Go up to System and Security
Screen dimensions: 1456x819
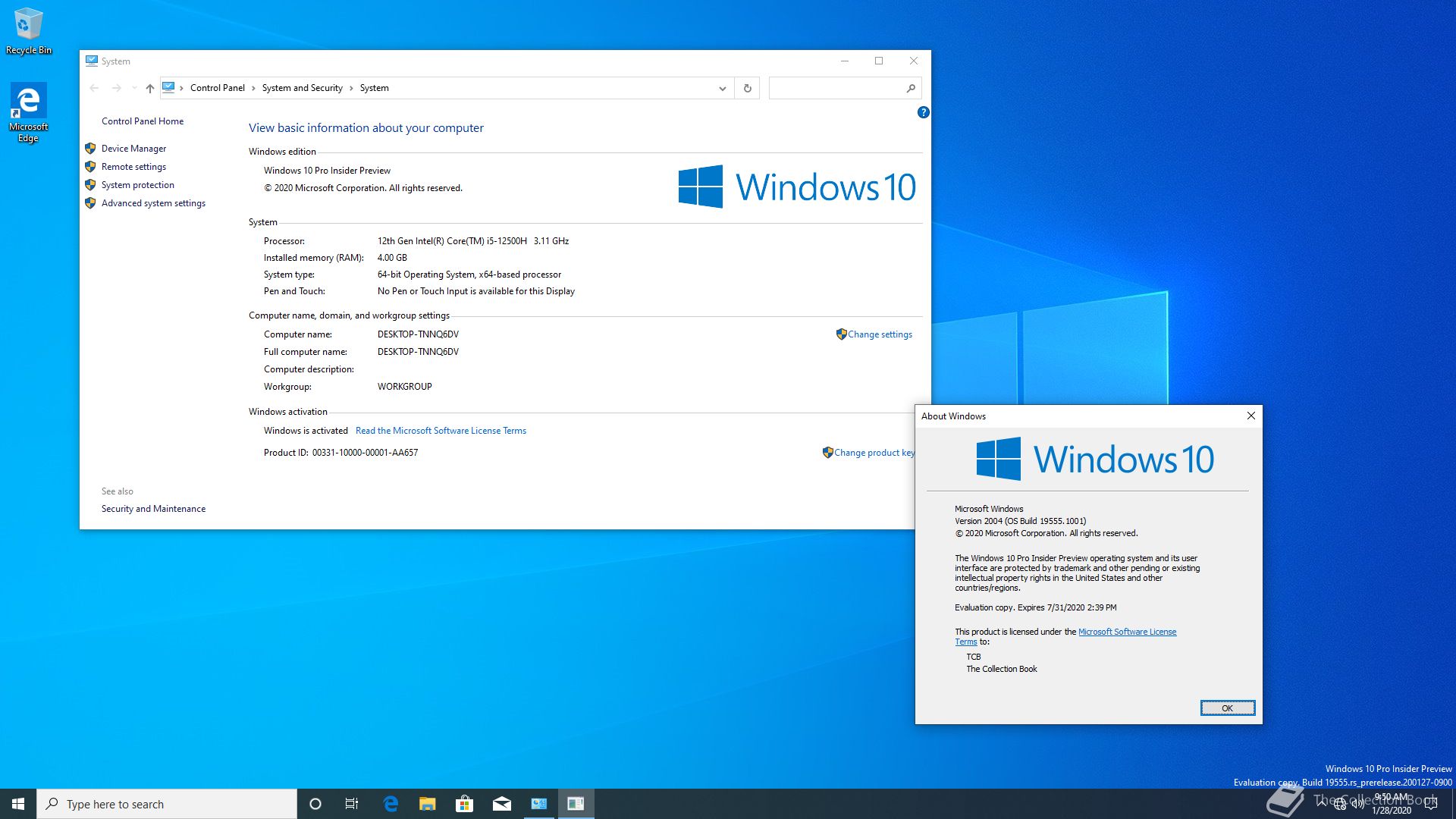click(149, 88)
